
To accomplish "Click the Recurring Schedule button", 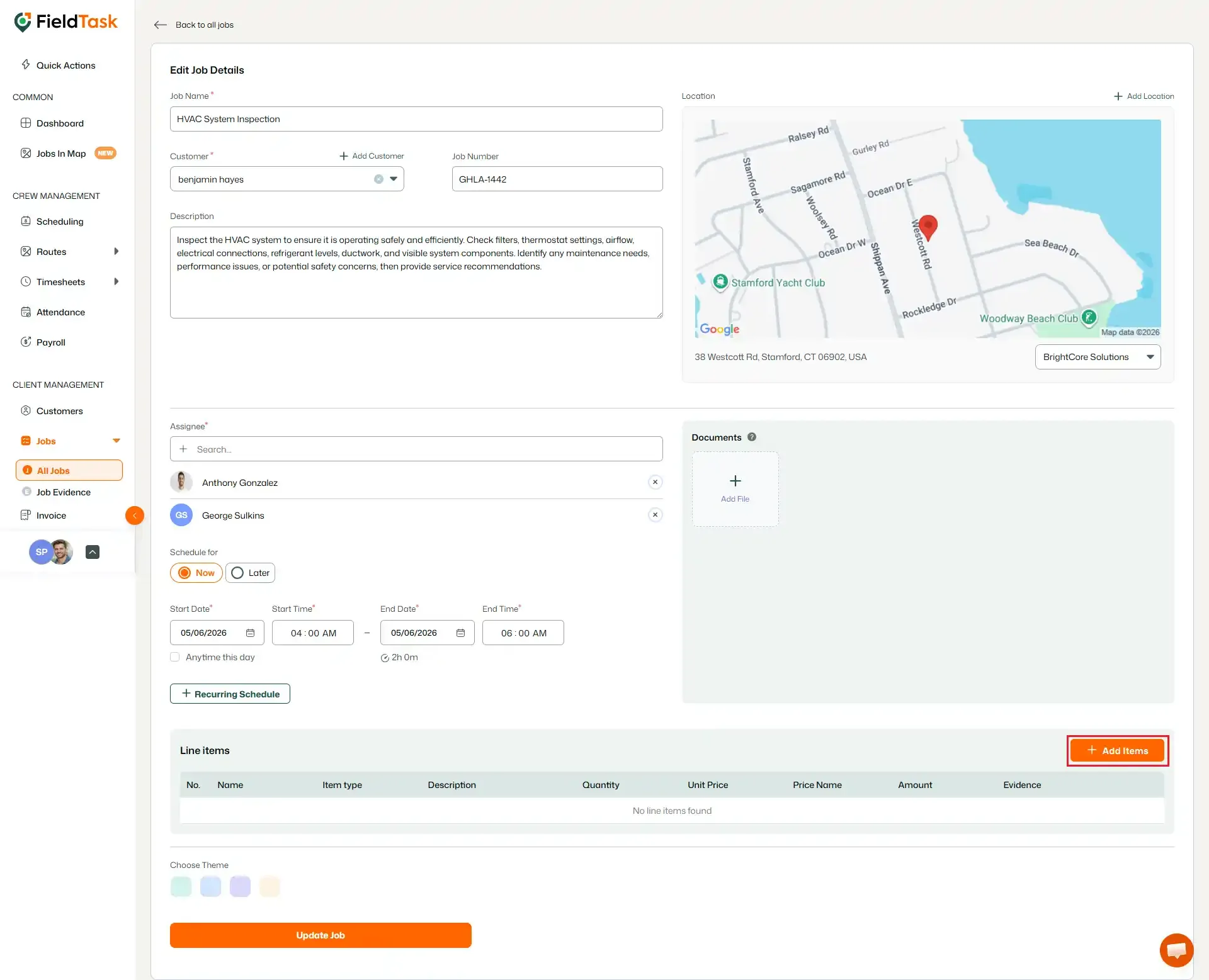I will tap(230, 694).
